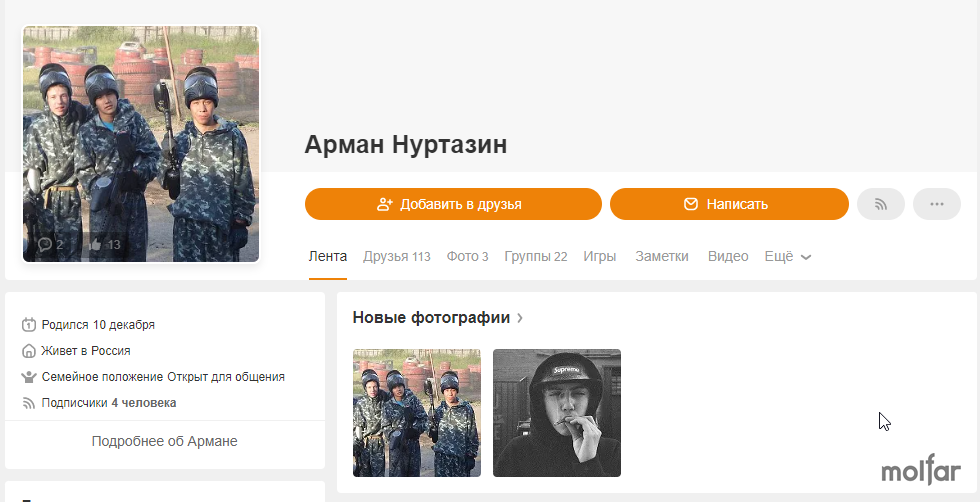The width and height of the screenshot is (980, 502).
Task: Open the Фото 3 tab
Action: point(468,256)
